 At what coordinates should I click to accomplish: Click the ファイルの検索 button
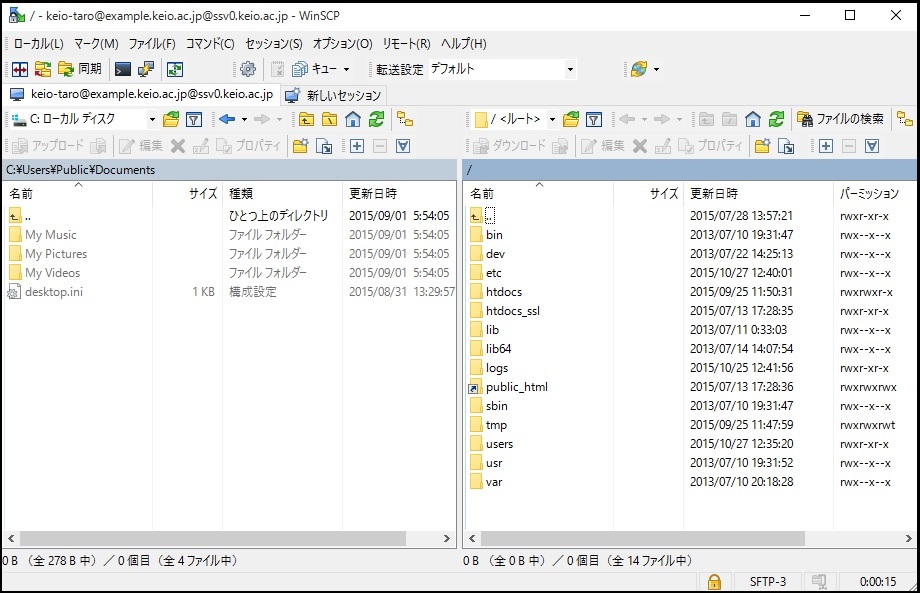tap(841, 119)
